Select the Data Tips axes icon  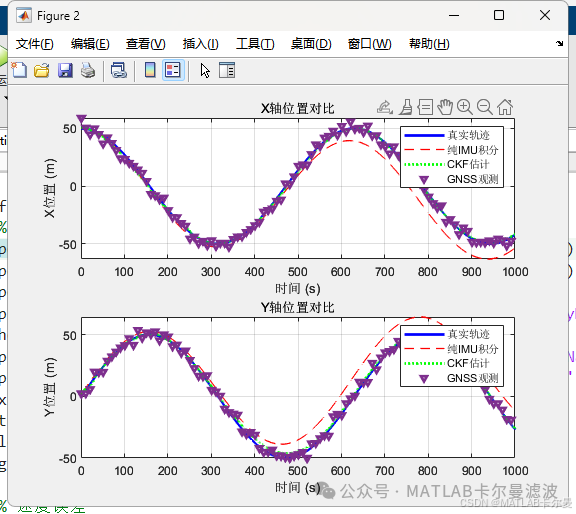pos(425,107)
